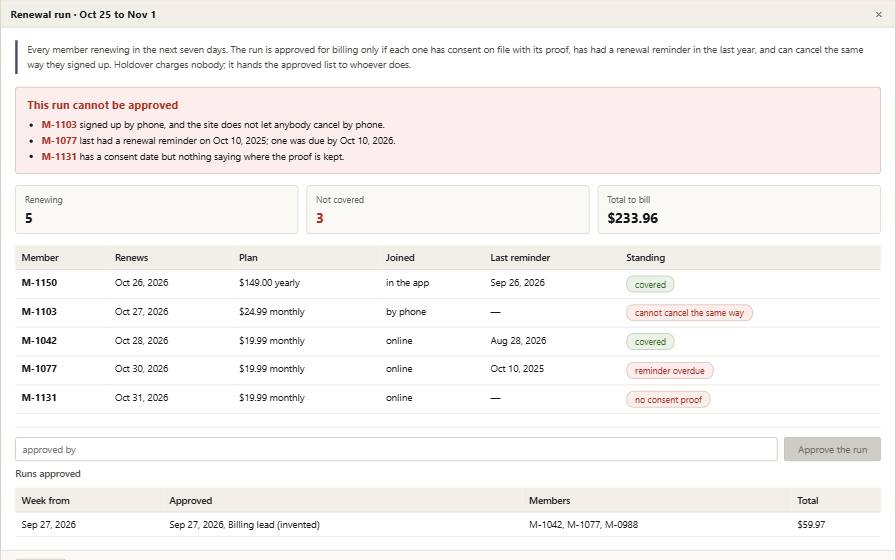Click the Runs approved label
Screen dimensions: 896x560
coord(48,474)
